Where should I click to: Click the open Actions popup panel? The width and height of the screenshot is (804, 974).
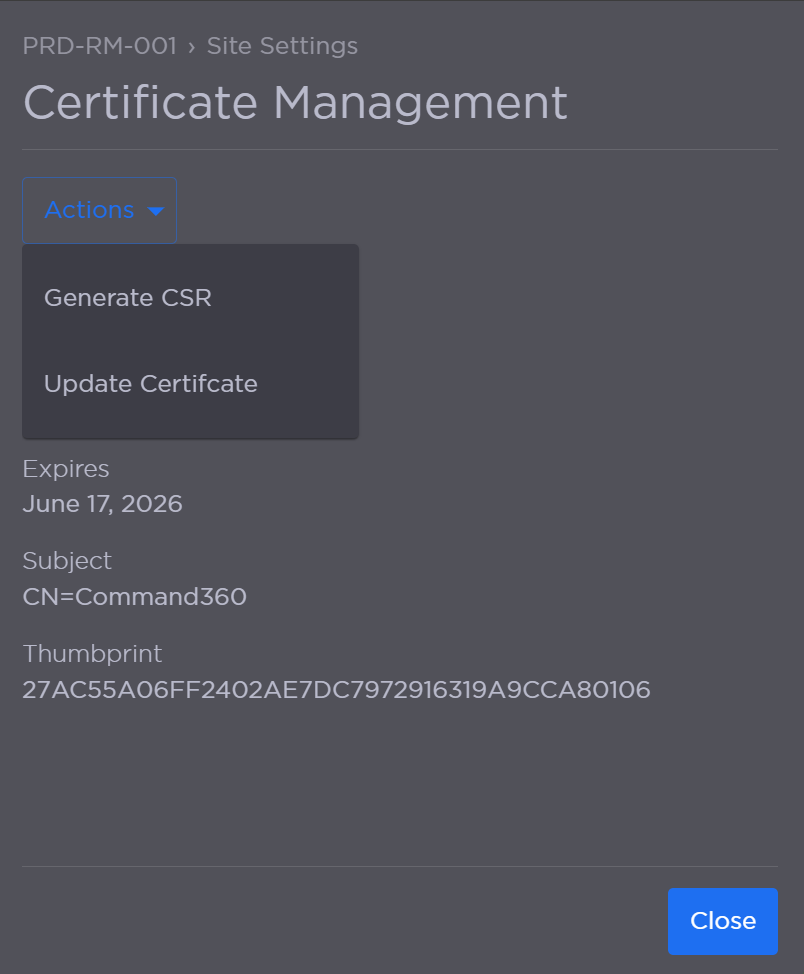tap(190, 340)
